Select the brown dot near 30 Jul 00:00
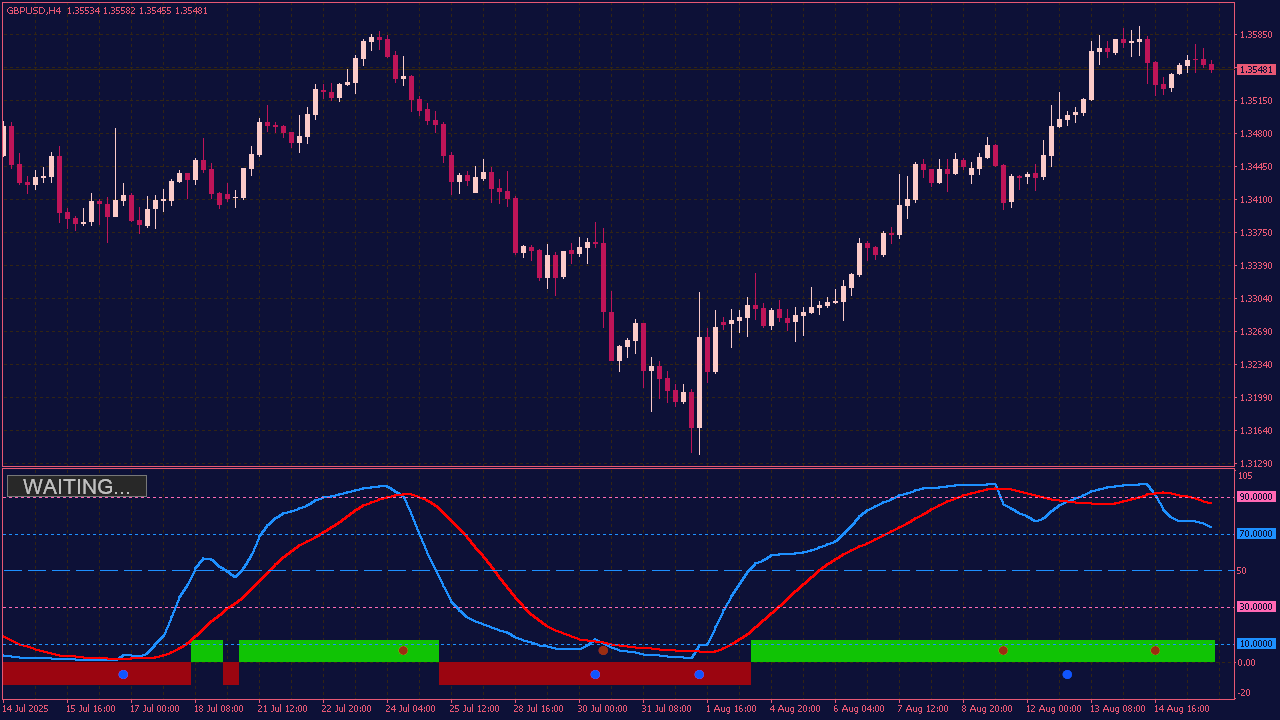This screenshot has height=720, width=1280. point(603,650)
